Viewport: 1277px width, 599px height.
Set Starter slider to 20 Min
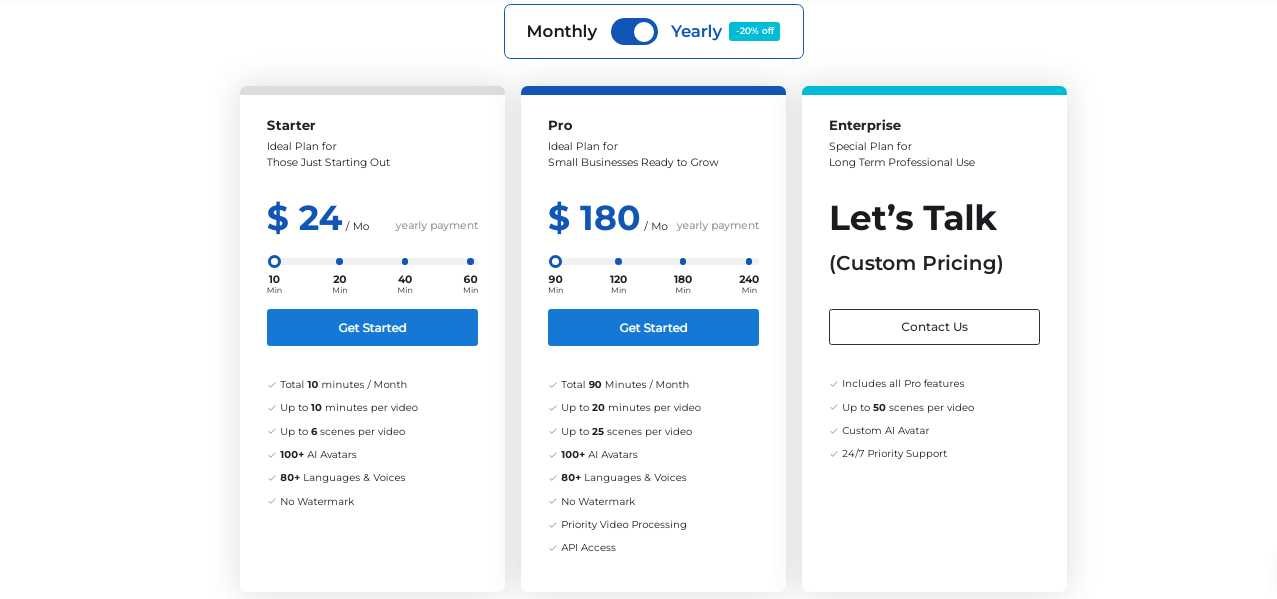(x=340, y=262)
